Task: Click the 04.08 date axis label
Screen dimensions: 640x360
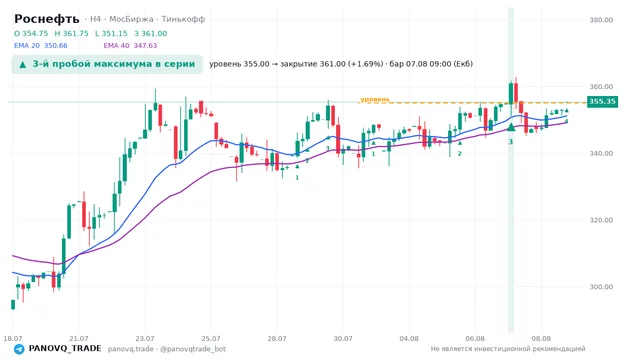Action: tap(409, 338)
